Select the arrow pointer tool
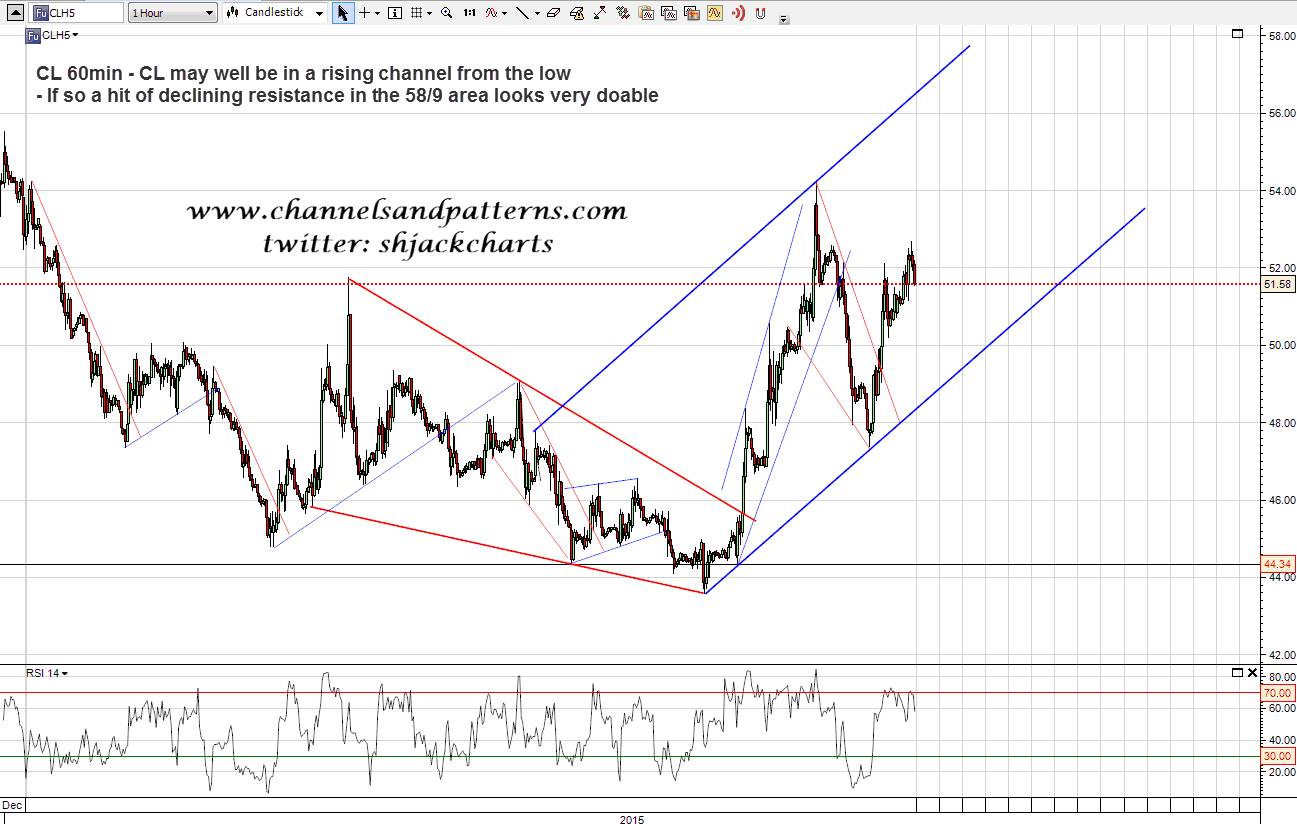Screen dimensions: 1297x824 click(x=343, y=13)
